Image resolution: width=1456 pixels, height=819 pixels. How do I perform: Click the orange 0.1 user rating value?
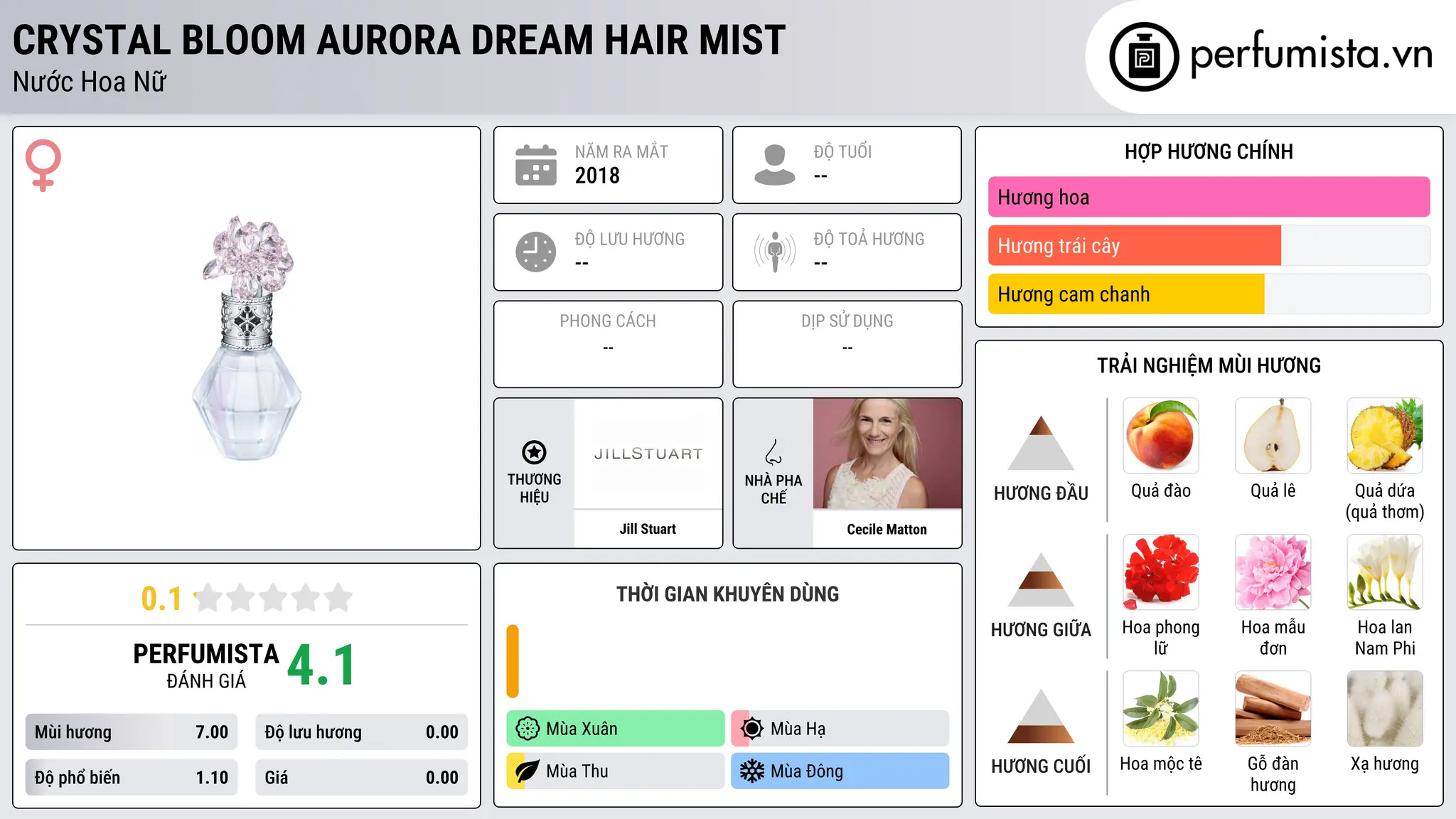point(161,599)
